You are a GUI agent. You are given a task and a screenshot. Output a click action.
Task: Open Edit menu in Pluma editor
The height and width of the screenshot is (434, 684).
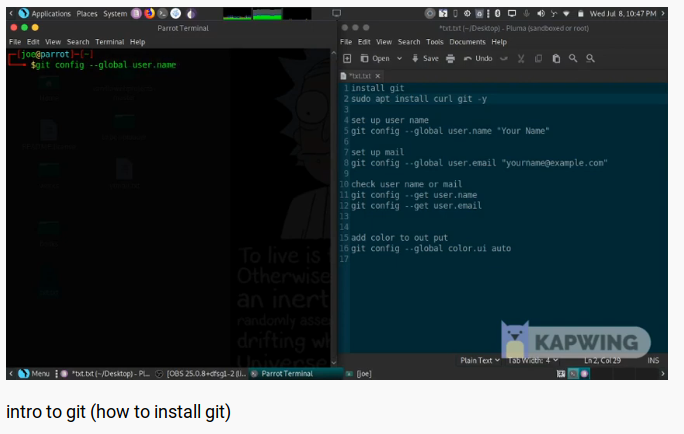pyautogui.click(x=364, y=42)
